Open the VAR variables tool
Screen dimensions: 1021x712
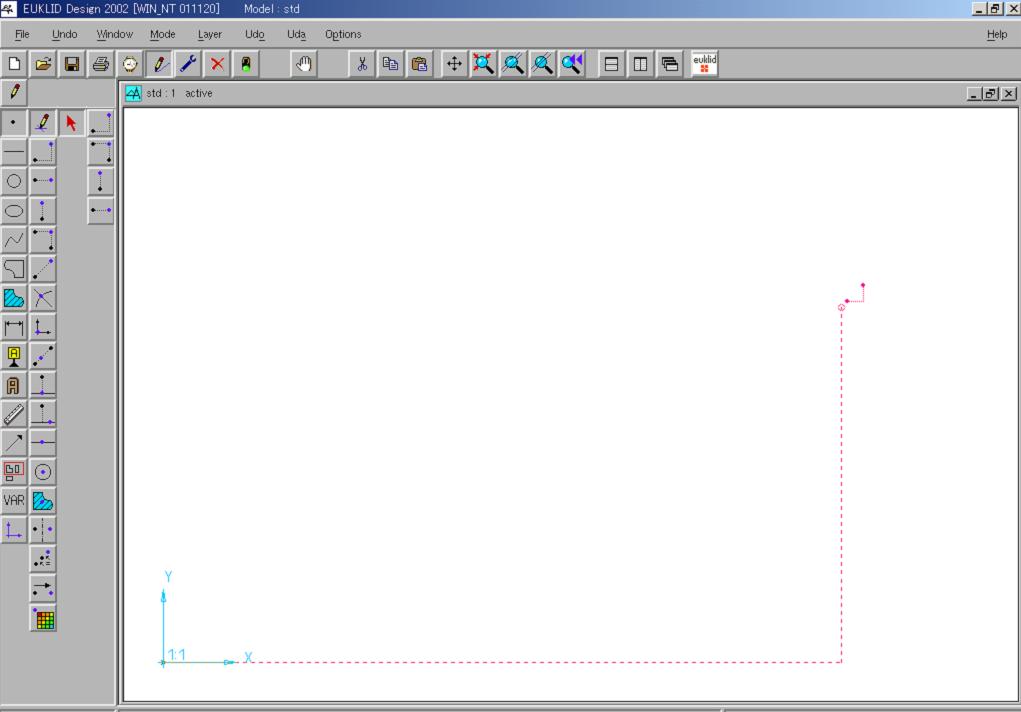(x=14, y=500)
